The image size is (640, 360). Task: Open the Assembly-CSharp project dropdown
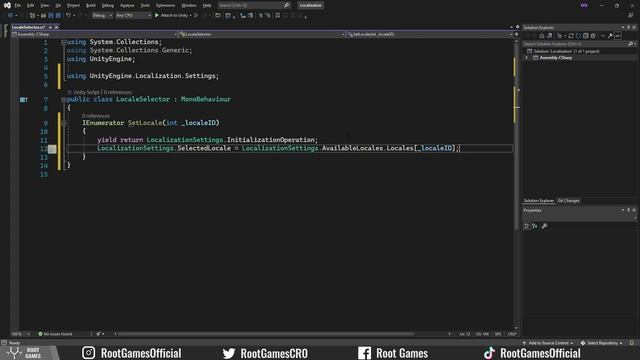point(94,34)
